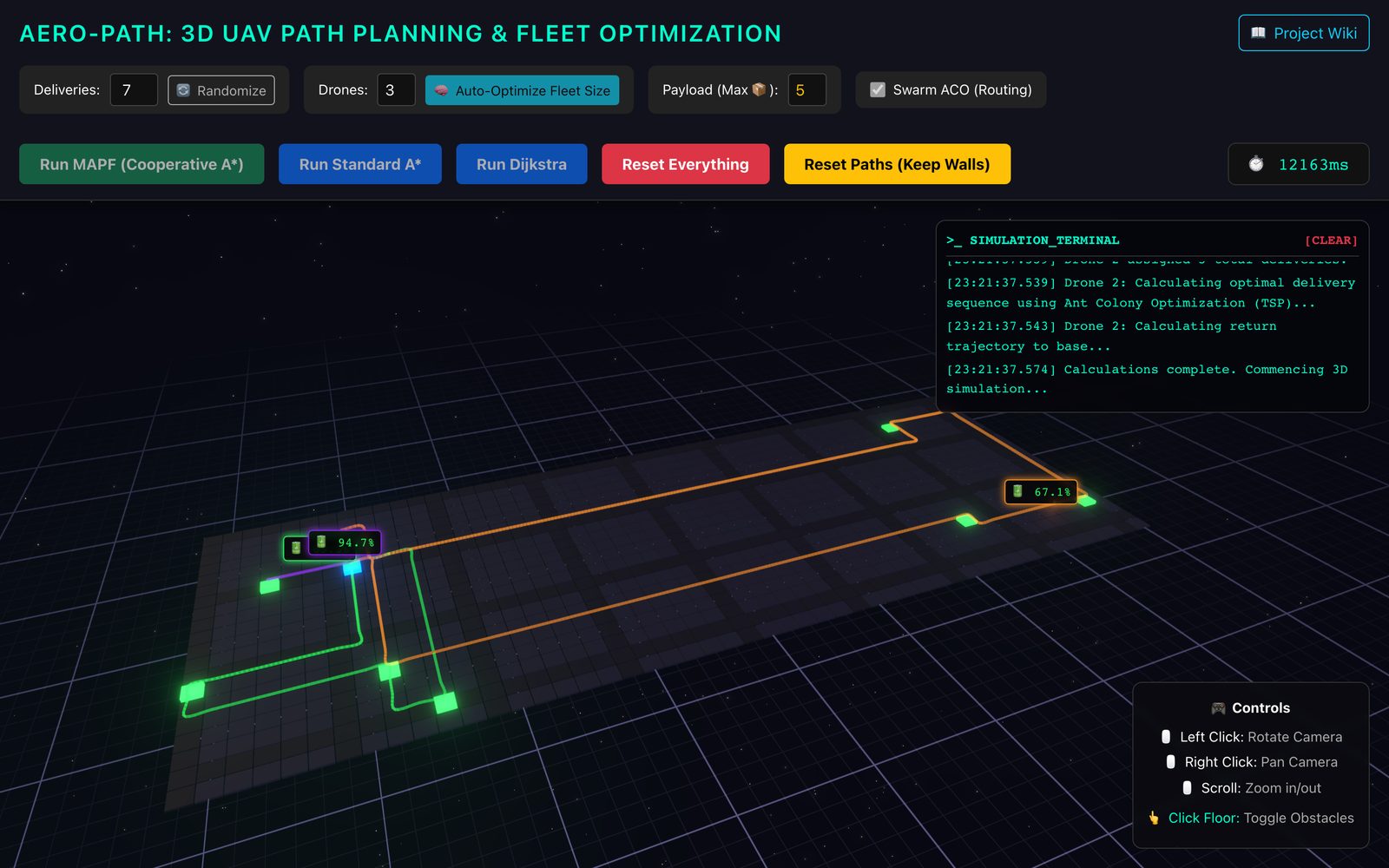This screenshot has width=1389, height=868.
Task: Click the gamepad icon beside Controls
Action: [1218, 708]
